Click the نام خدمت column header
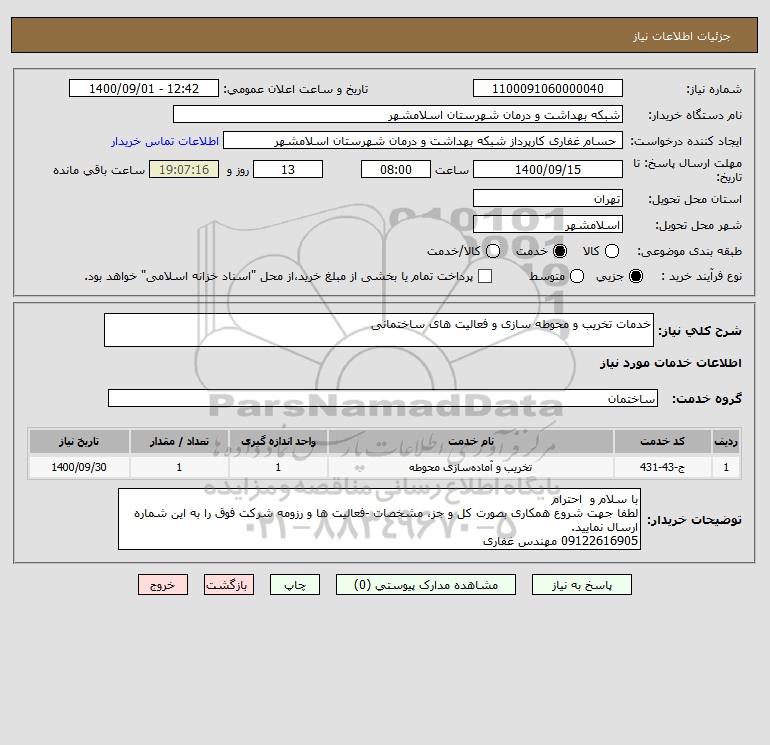 click(x=470, y=441)
